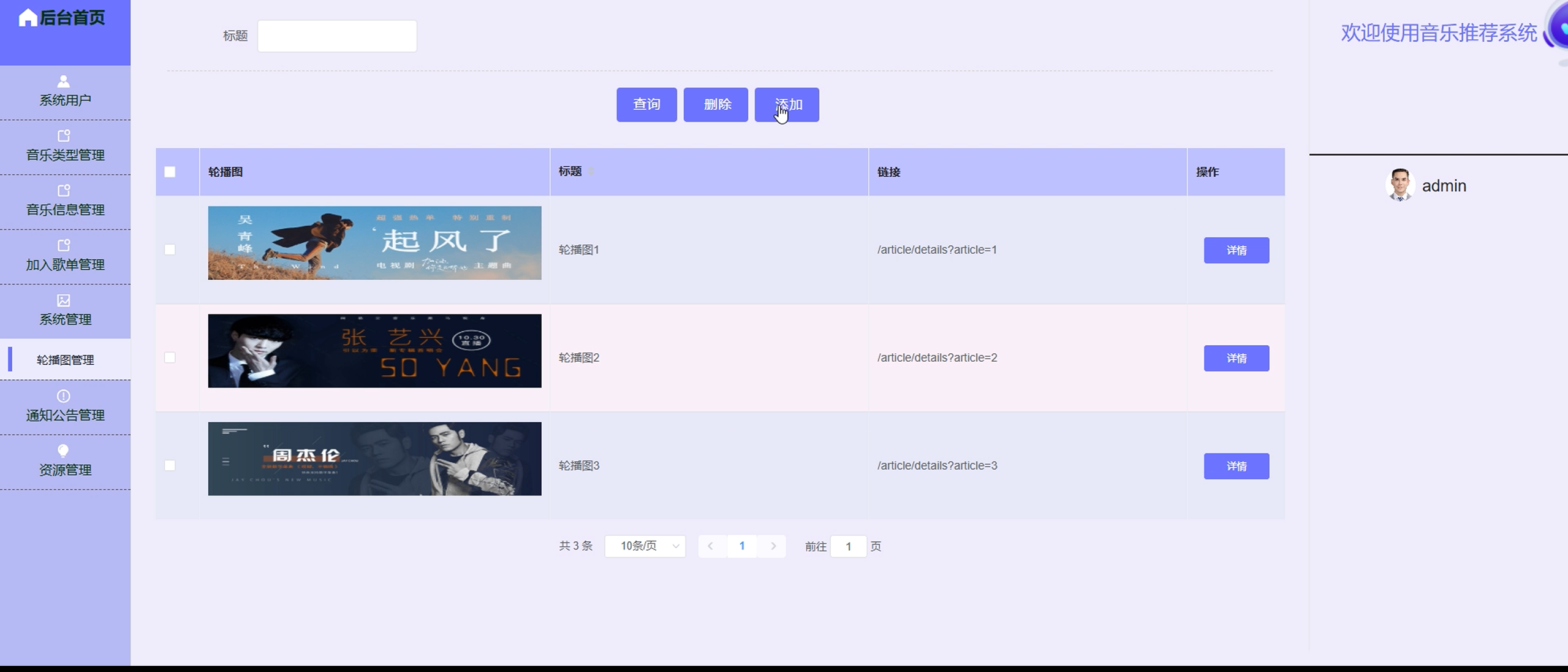The image size is (1568, 672).
Task: Click the icon above 音乐类型管理
Action: point(63,136)
